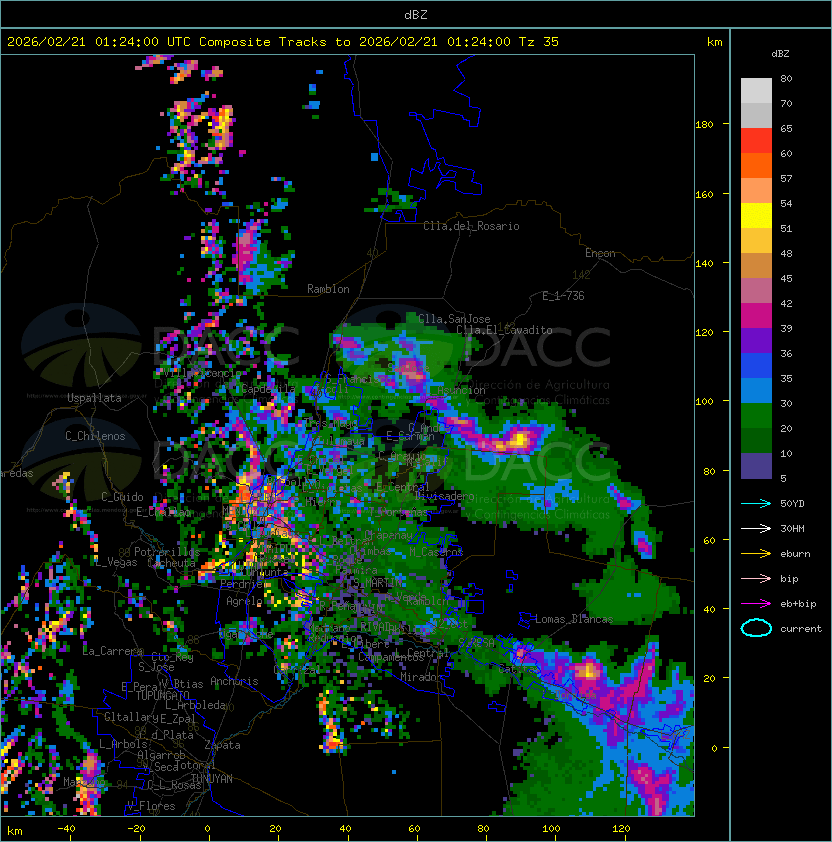Click the 'C_Chilenos' map label
This screenshot has height=842, width=832.
click(x=95, y=435)
